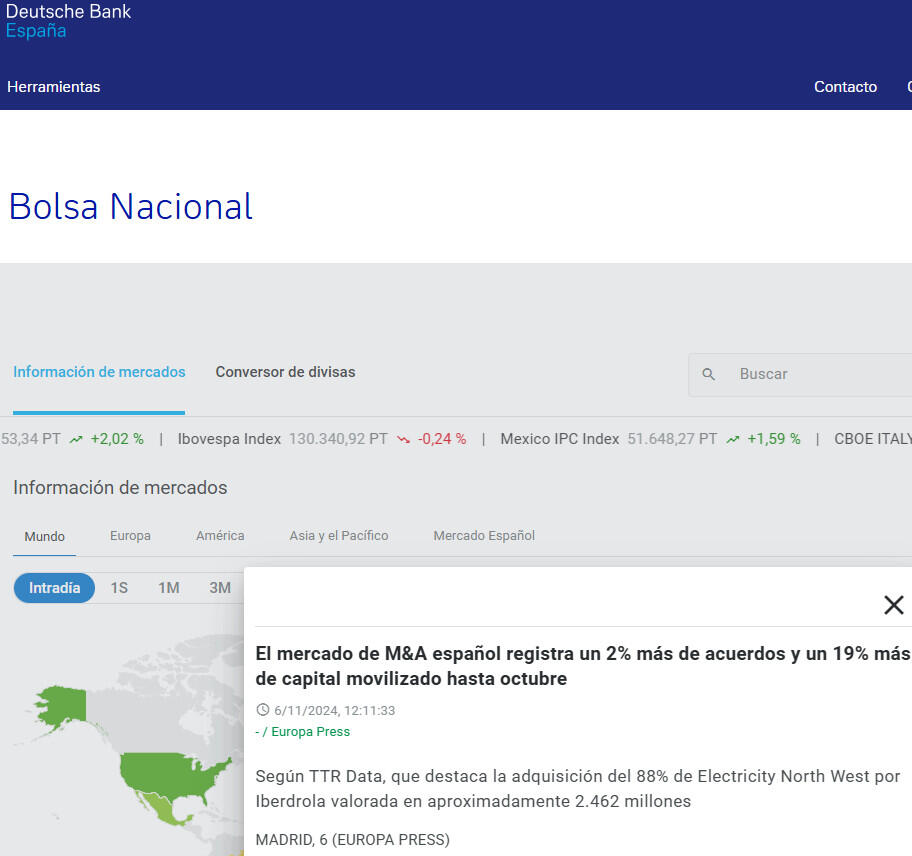Click the Mexico IPC Index up-trend icon
The image size is (912, 856).
pos(733,439)
